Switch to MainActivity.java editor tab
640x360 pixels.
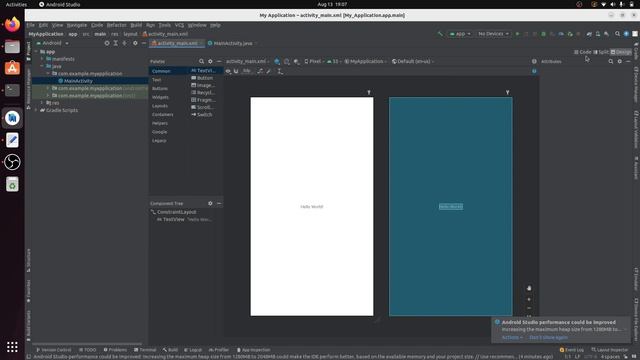pos(233,43)
